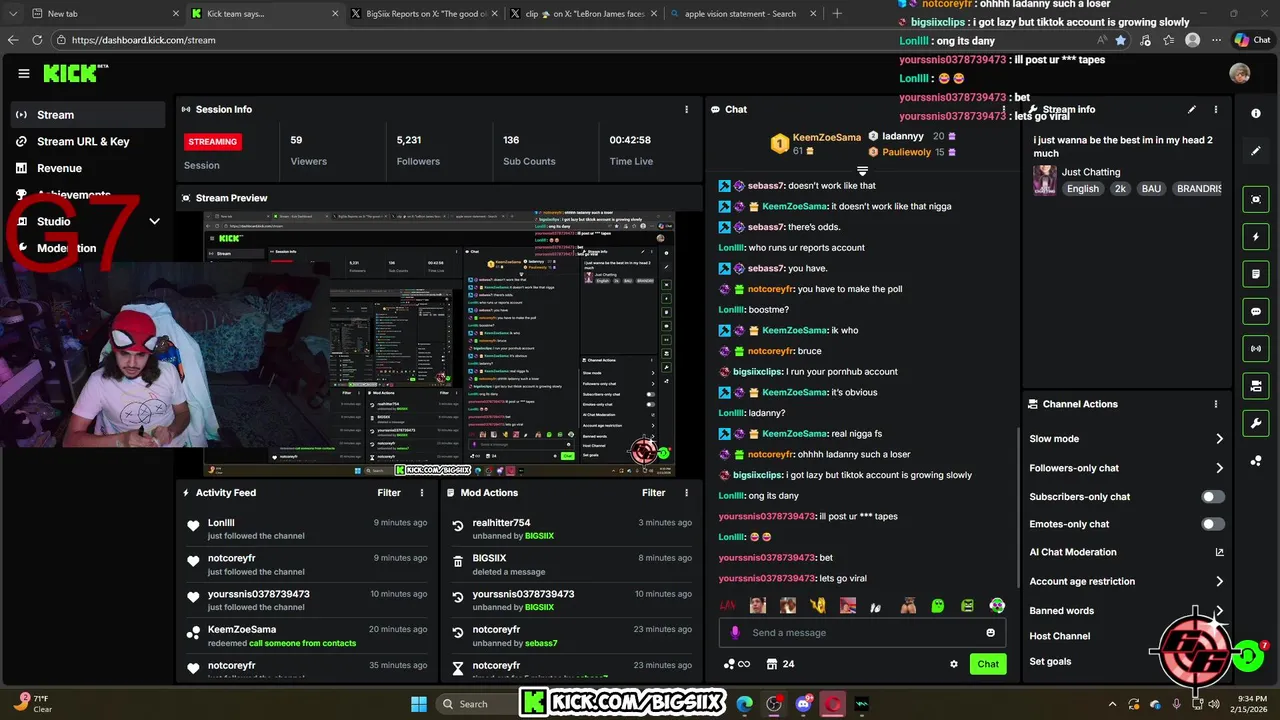Open profile avatar in top right
This screenshot has width=1280, height=720.
click(1240, 73)
